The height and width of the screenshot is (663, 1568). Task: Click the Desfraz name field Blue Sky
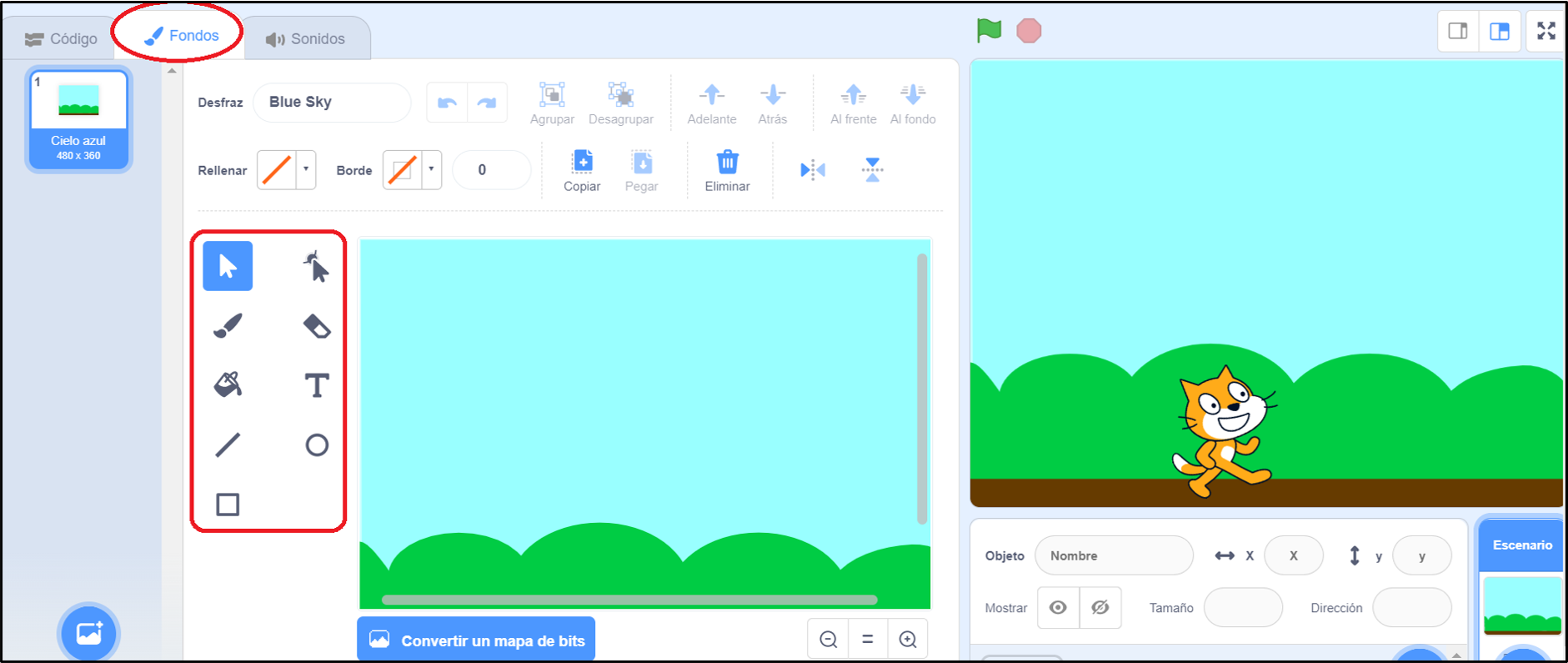(332, 103)
